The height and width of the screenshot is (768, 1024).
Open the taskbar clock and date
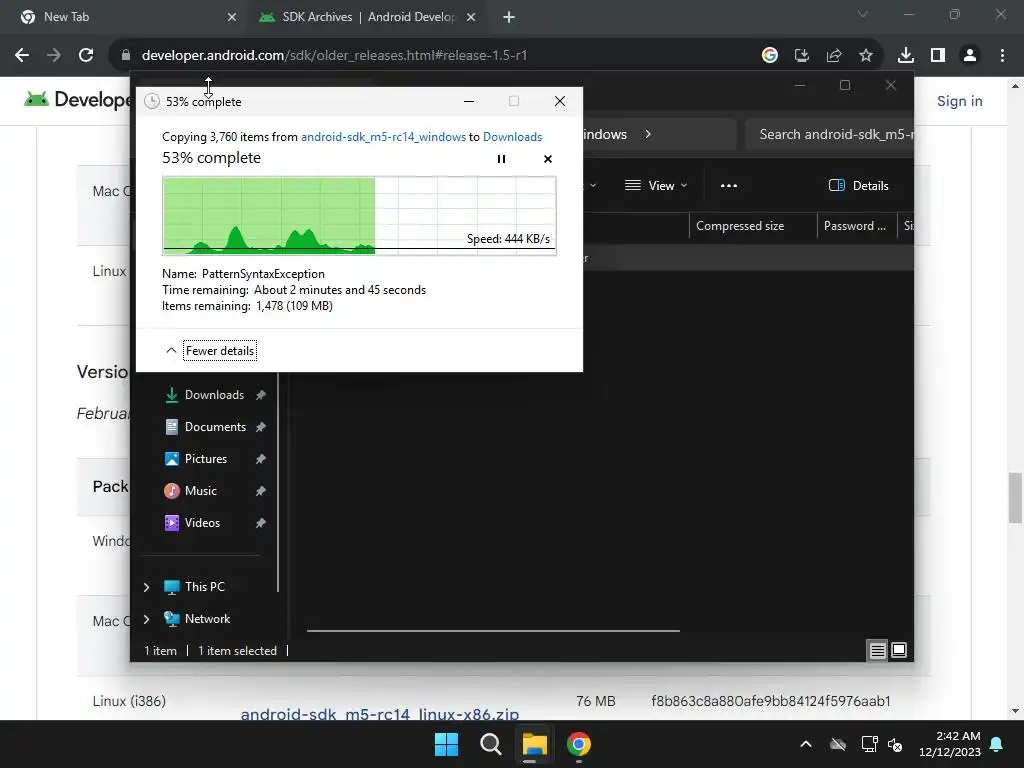(x=950, y=744)
